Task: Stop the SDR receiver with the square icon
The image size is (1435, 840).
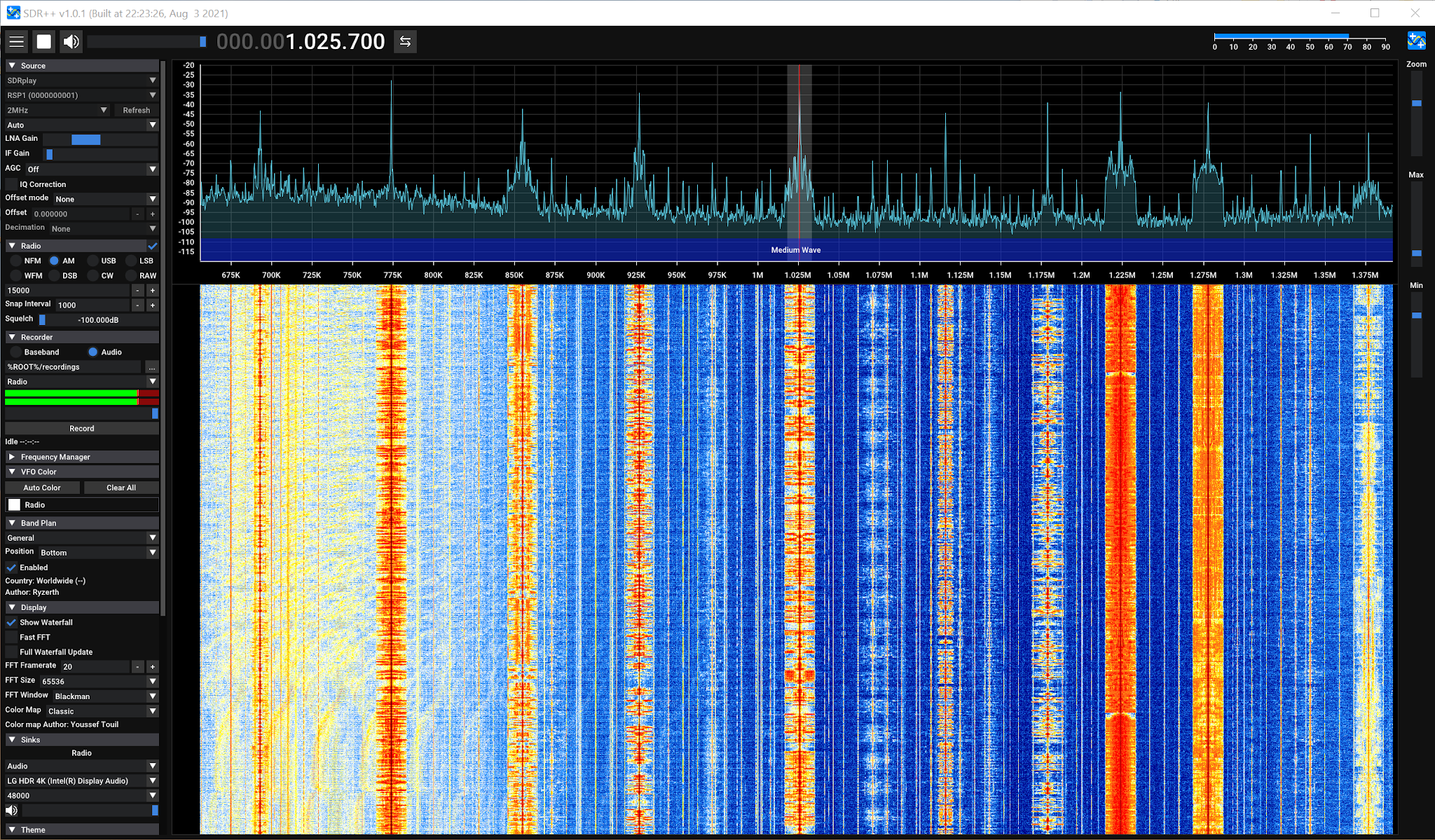Action: point(44,41)
